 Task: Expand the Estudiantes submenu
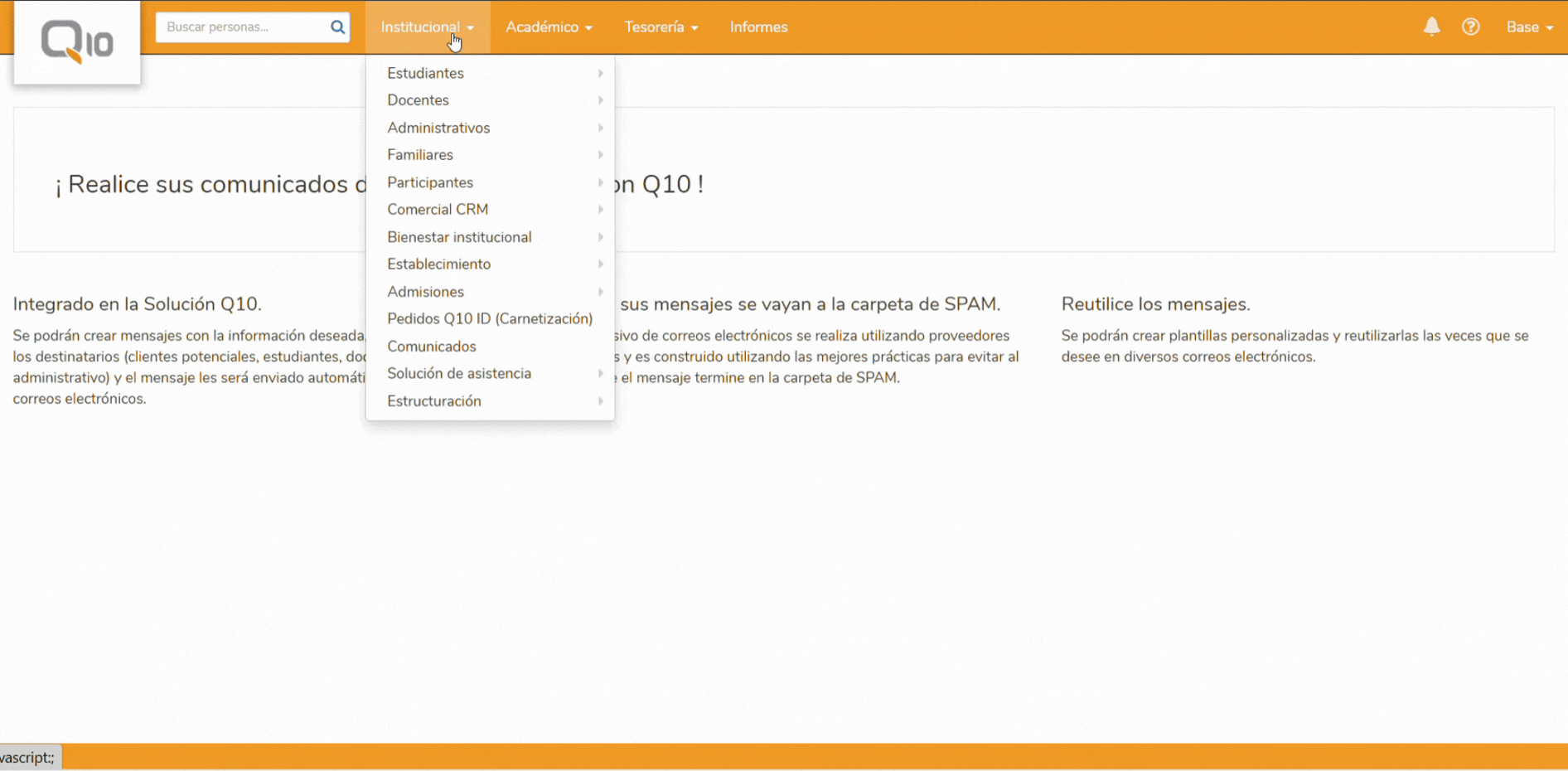[x=425, y=73]
